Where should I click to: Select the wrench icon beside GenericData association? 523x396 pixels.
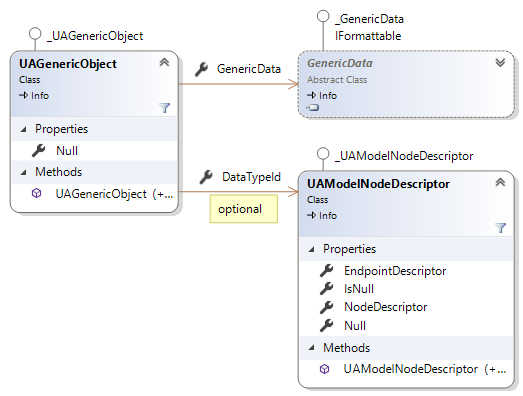click(x=201, y=69)
